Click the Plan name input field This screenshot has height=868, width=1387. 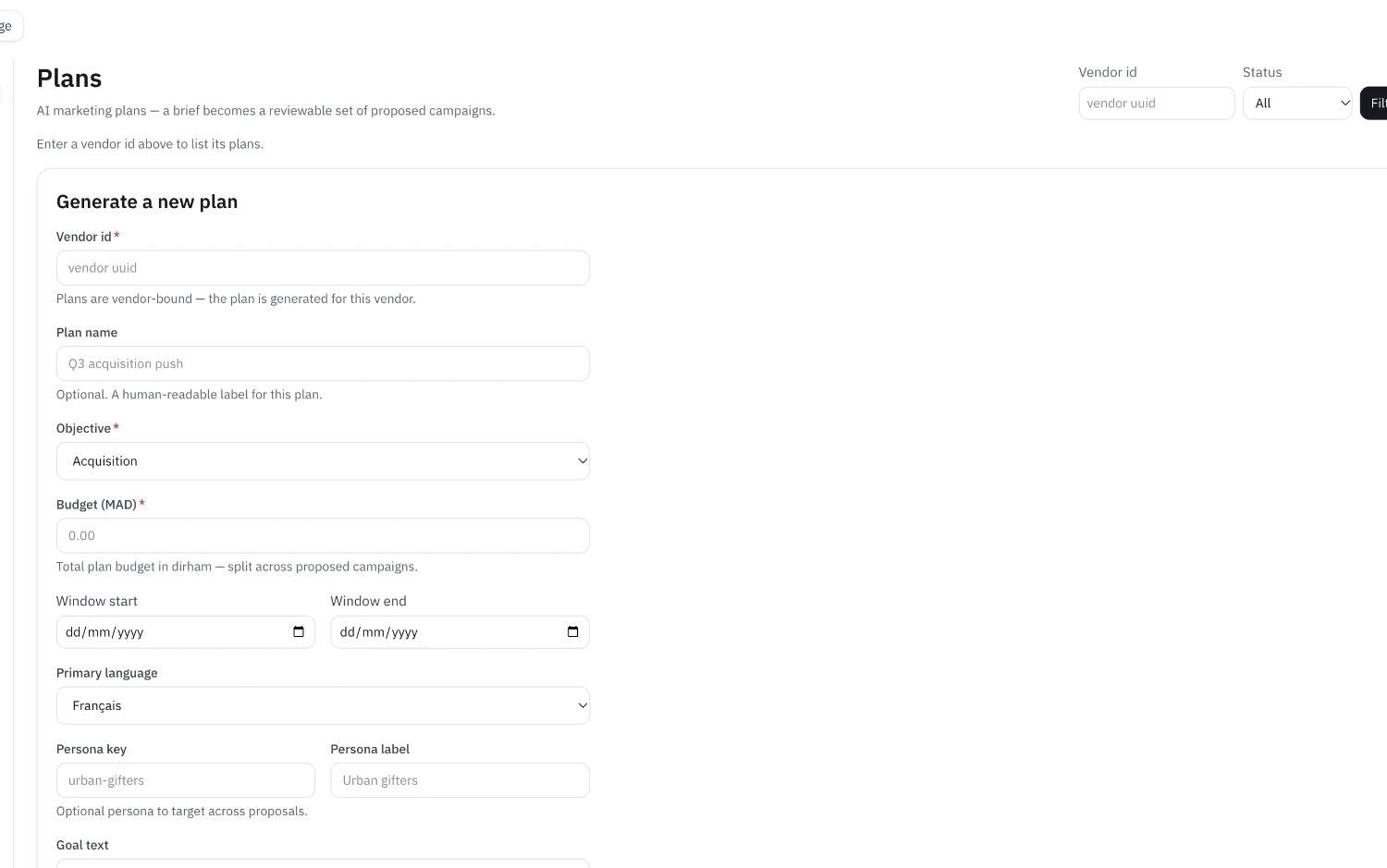pos(323,363)
